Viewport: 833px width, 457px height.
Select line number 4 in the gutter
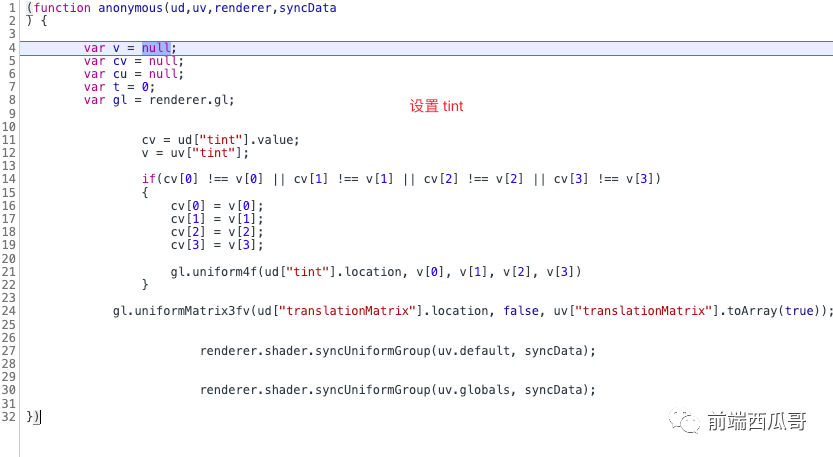pyautogui.click(x=12, y=48)
